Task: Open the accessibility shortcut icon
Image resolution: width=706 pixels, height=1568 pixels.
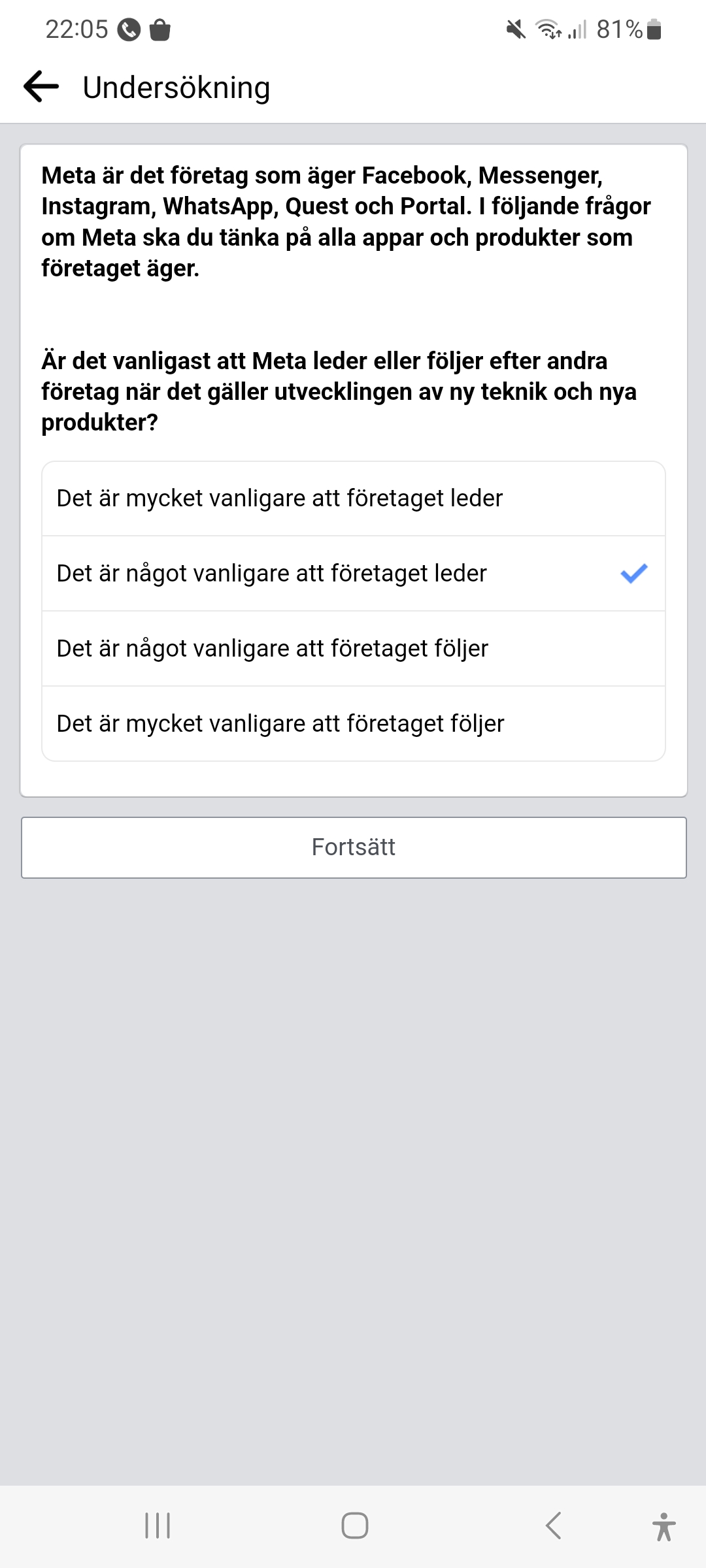Action: tap(664, 1526)
